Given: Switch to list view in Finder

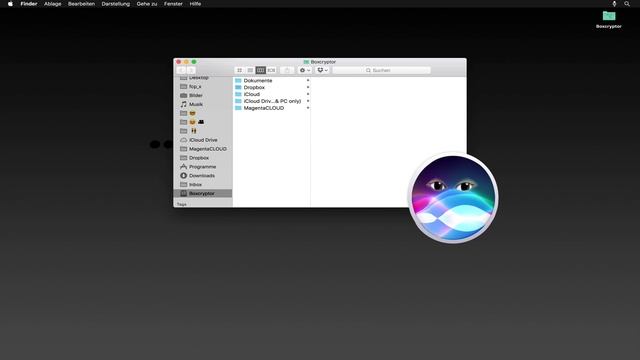Looking at the screenshot, I should pyautogui.click(x=250, y=70).
